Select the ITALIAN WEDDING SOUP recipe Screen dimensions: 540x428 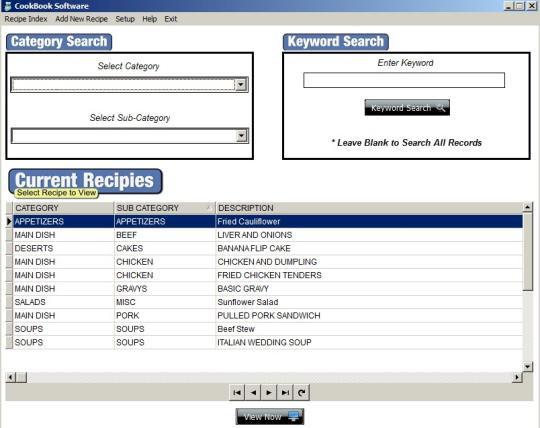[264, 342]
